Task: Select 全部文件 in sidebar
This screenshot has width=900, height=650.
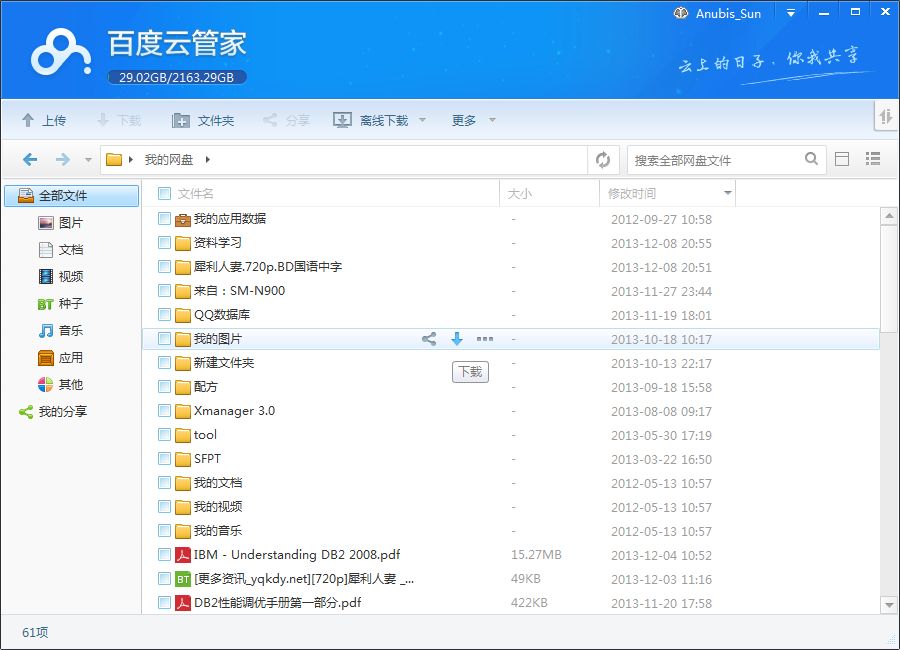Action: (72, 196)
